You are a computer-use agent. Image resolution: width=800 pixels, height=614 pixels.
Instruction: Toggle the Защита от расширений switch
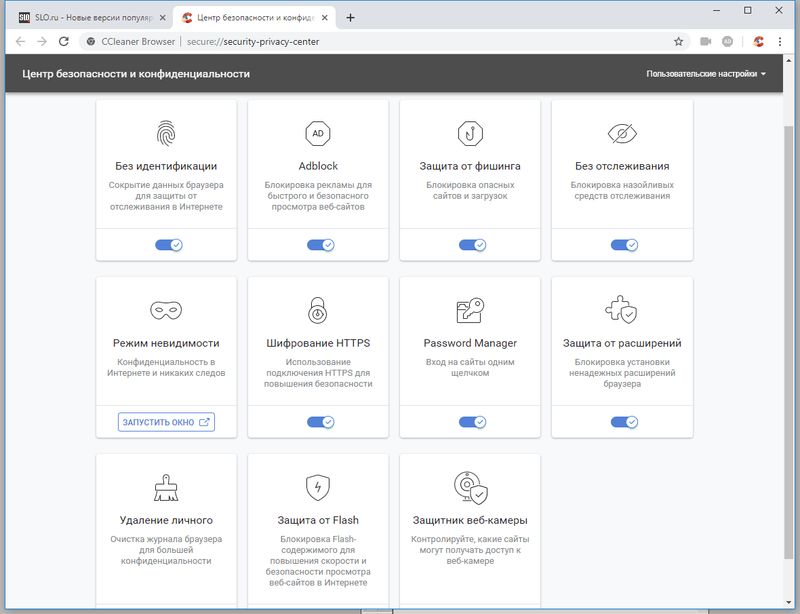624,422
